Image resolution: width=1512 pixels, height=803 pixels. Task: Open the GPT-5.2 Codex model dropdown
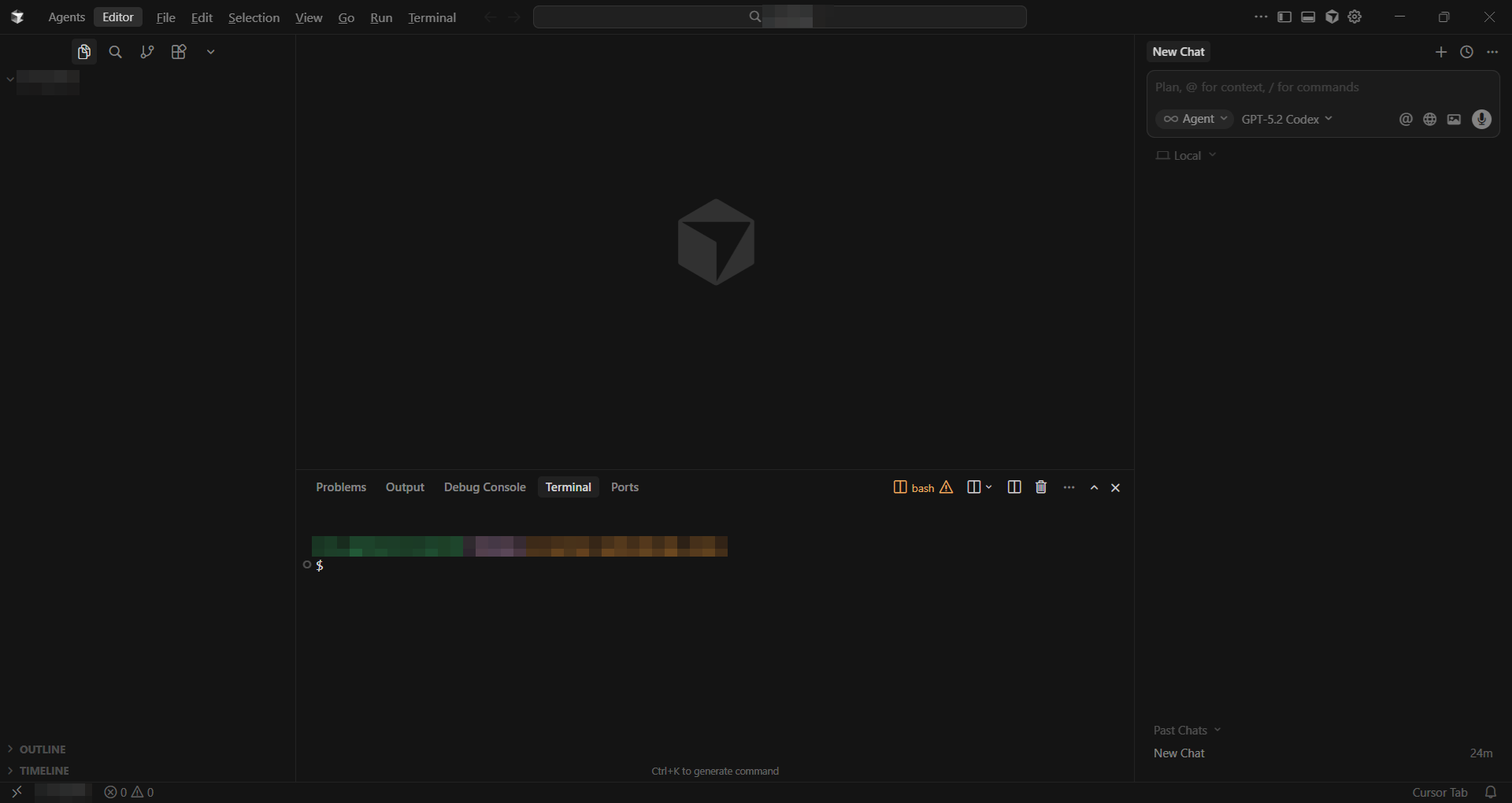pyautogui.click(x=1287, y=119)
